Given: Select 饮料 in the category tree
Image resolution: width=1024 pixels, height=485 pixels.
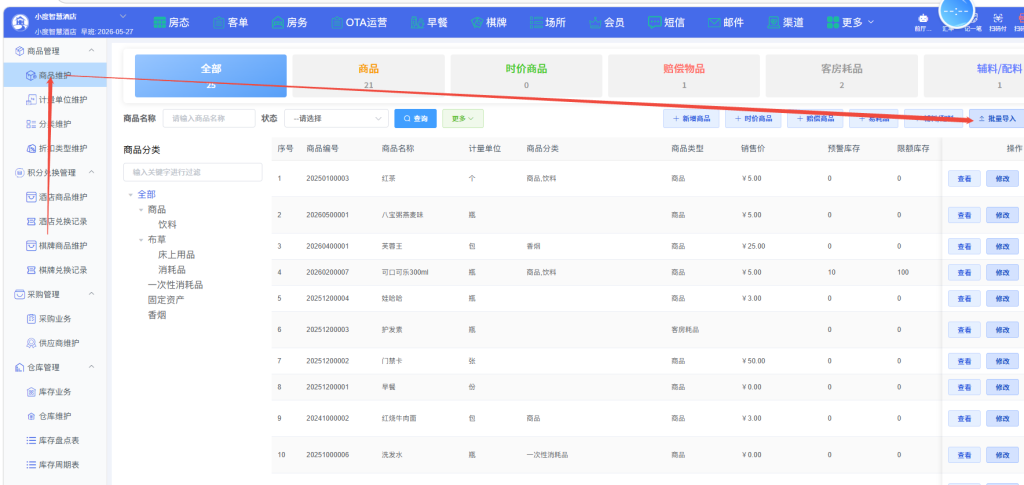Looking at the screenshot, I should (x=167, y=224).
